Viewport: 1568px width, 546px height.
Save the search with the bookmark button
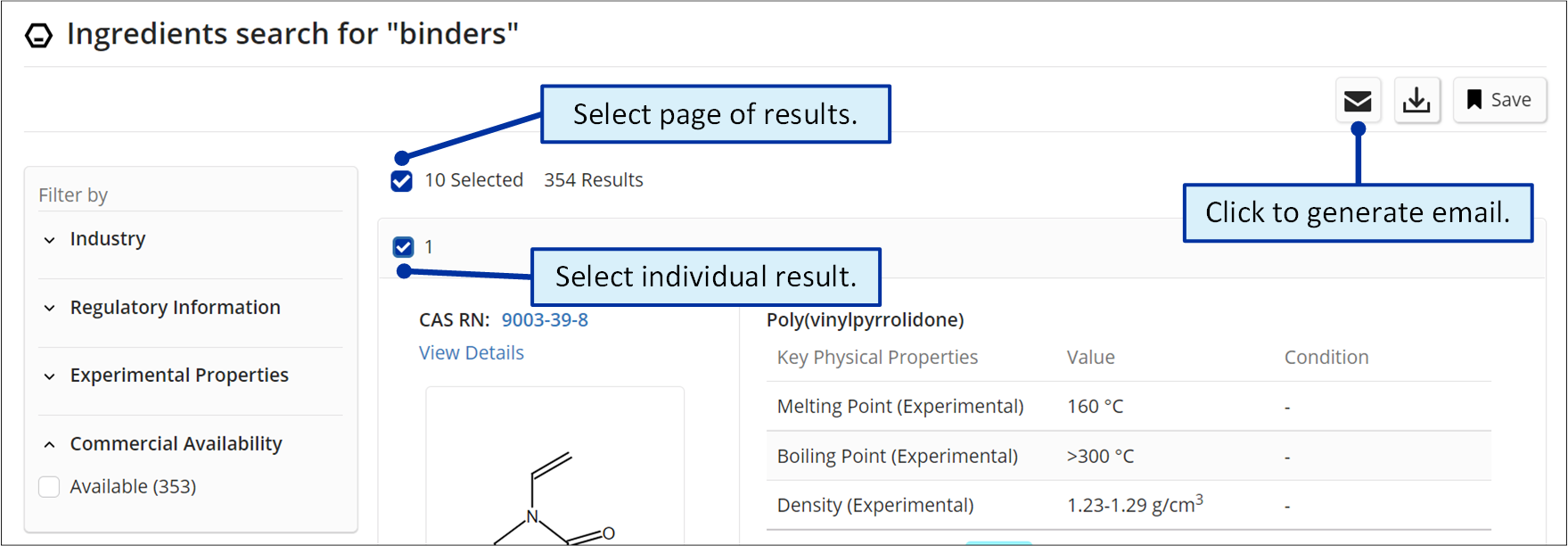(1499, 100)
